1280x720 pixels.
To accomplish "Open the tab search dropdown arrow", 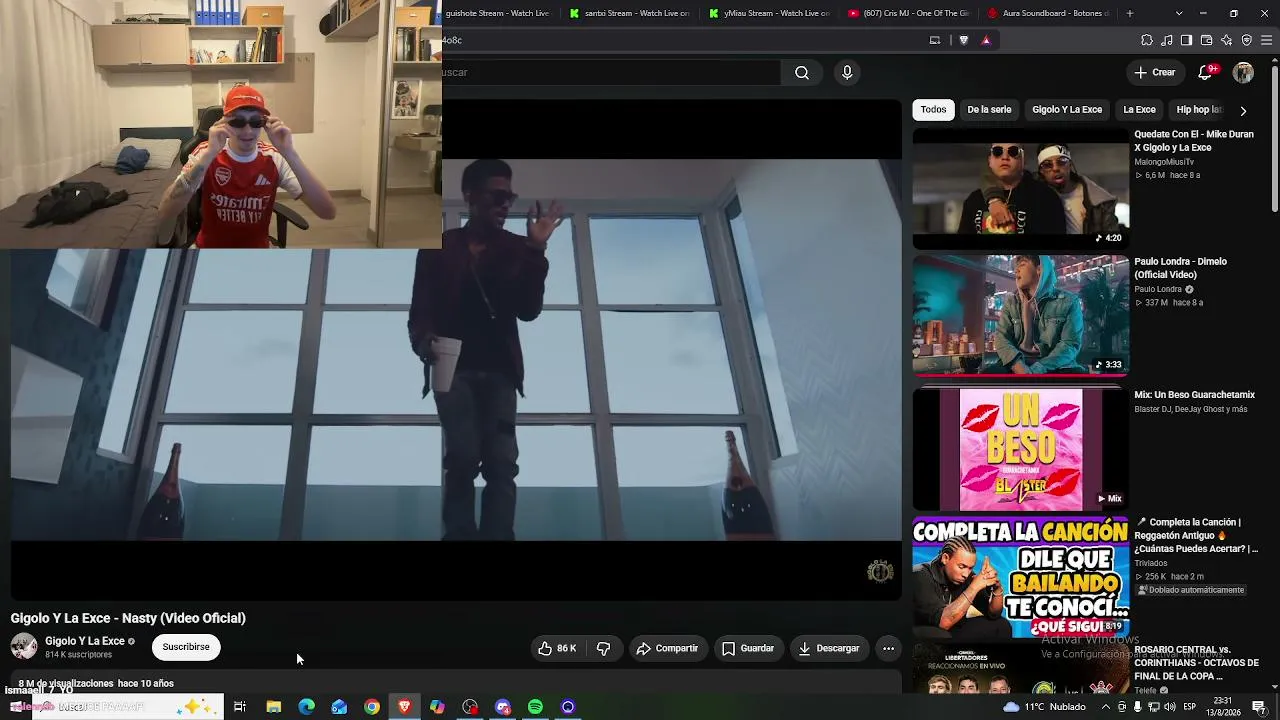I will pyautogui.click(x=1179, y=13).
